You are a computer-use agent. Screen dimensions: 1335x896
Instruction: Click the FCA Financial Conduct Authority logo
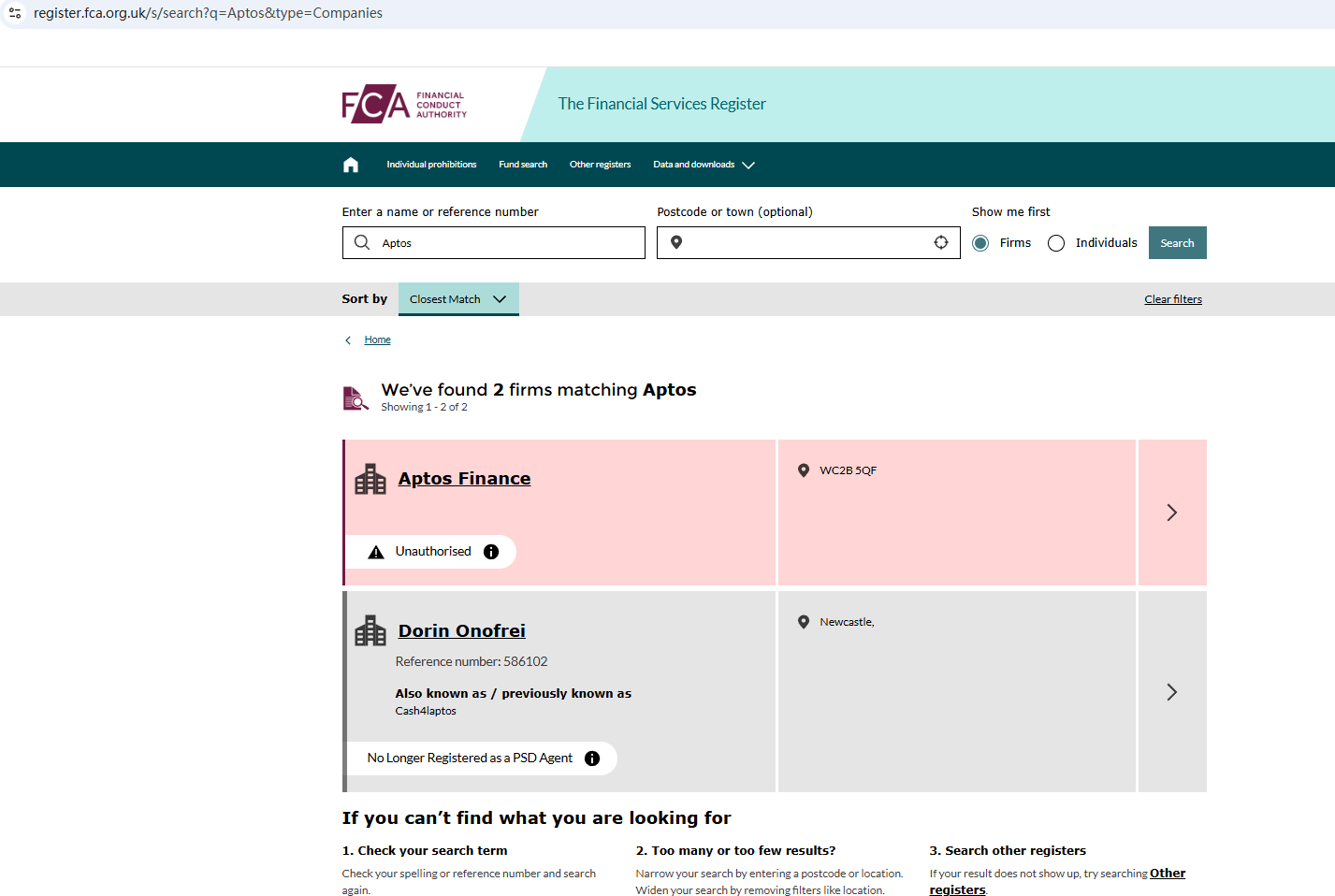point(404,104)
